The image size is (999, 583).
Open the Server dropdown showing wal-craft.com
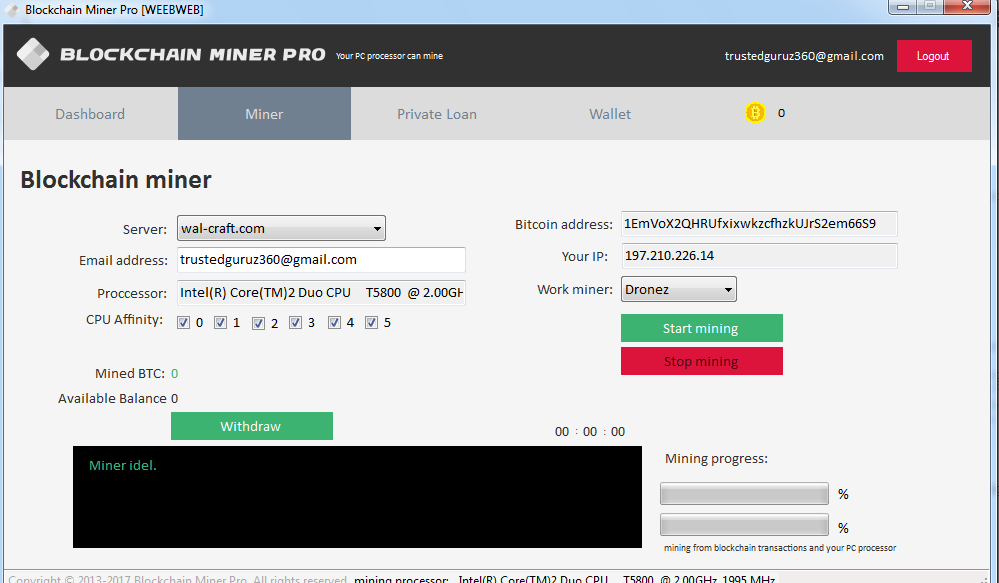coord(281,228)
